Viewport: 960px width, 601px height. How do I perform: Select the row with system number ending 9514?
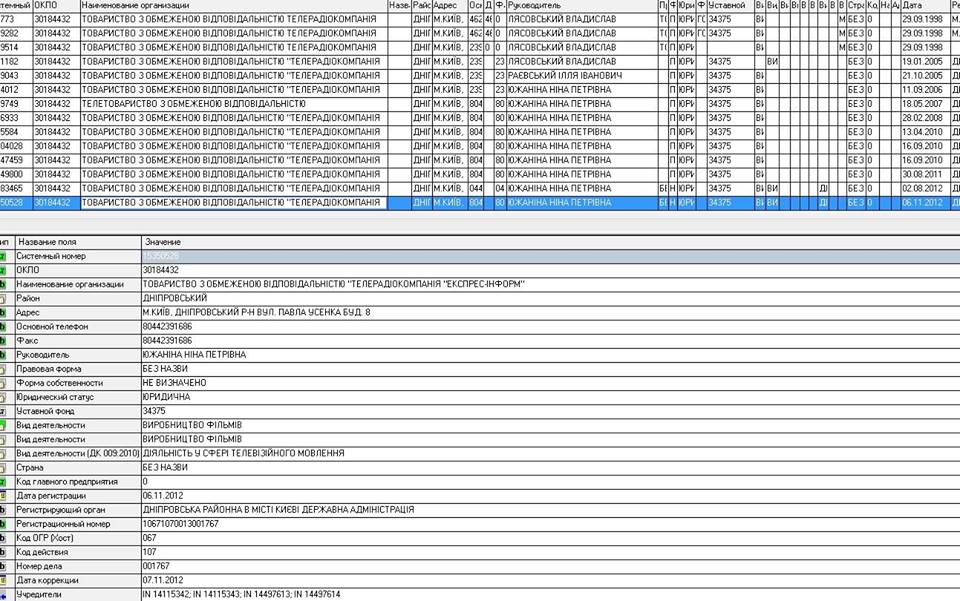pyautogui.click(x=480, y=47)
